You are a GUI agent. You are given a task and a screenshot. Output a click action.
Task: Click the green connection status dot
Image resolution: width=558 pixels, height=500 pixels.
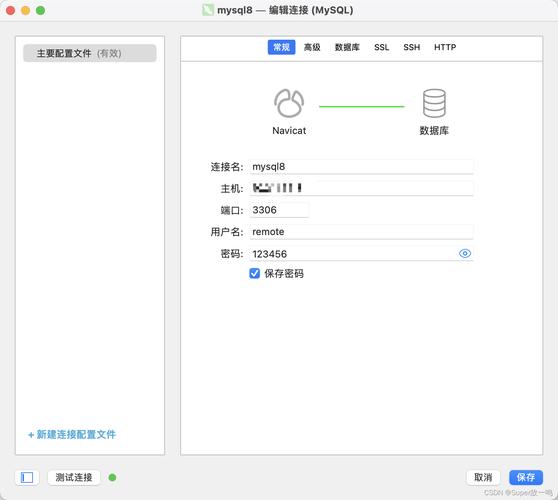coord(112,478)
